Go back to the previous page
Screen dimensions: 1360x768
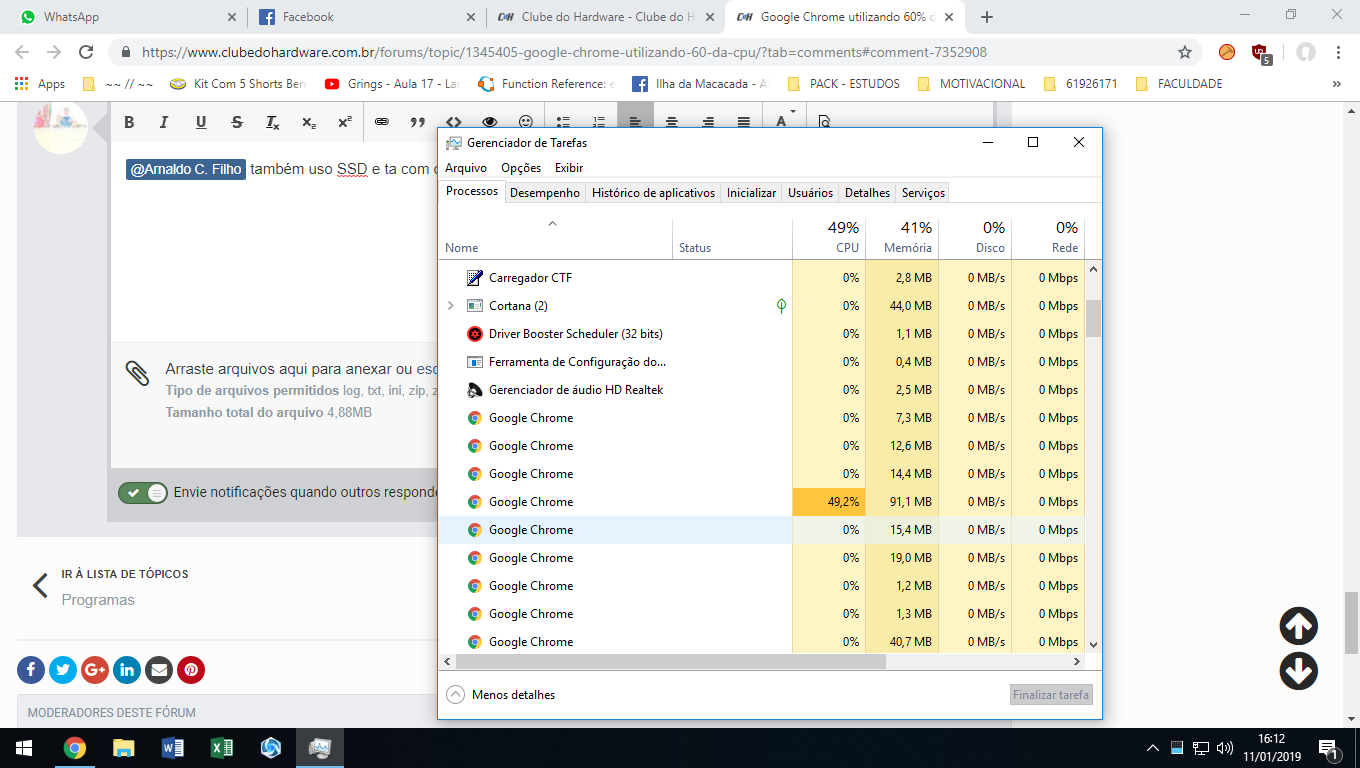[22, 52]
